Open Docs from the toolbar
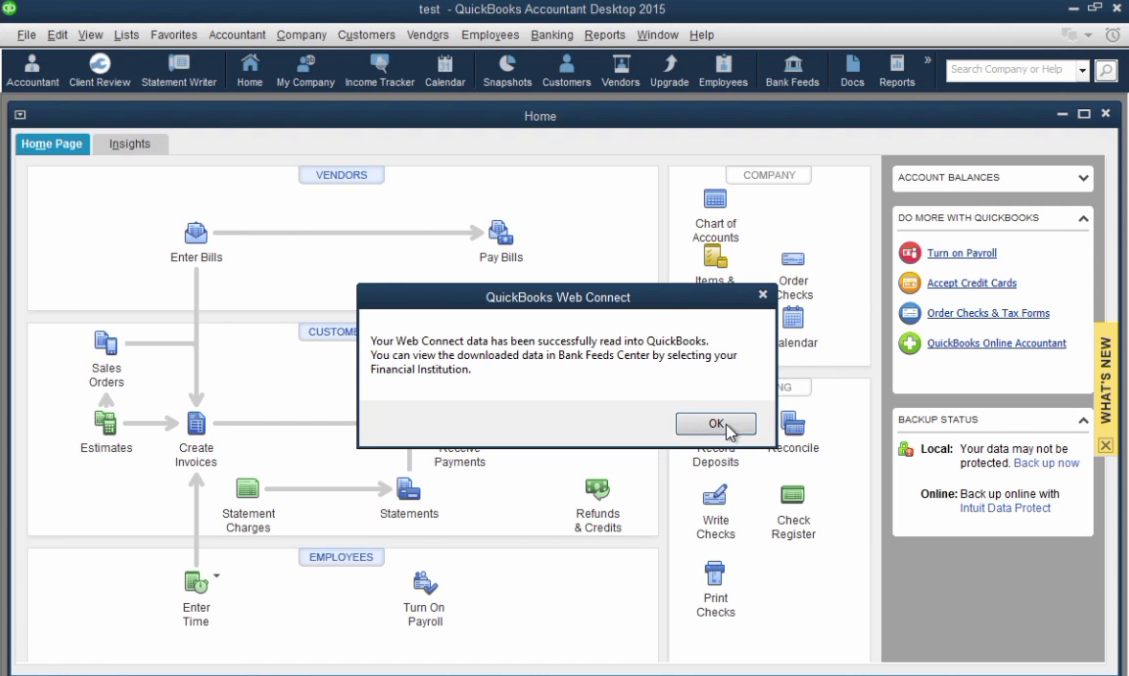Screen dimensions: 1129x676 click(x=852, y=71)
